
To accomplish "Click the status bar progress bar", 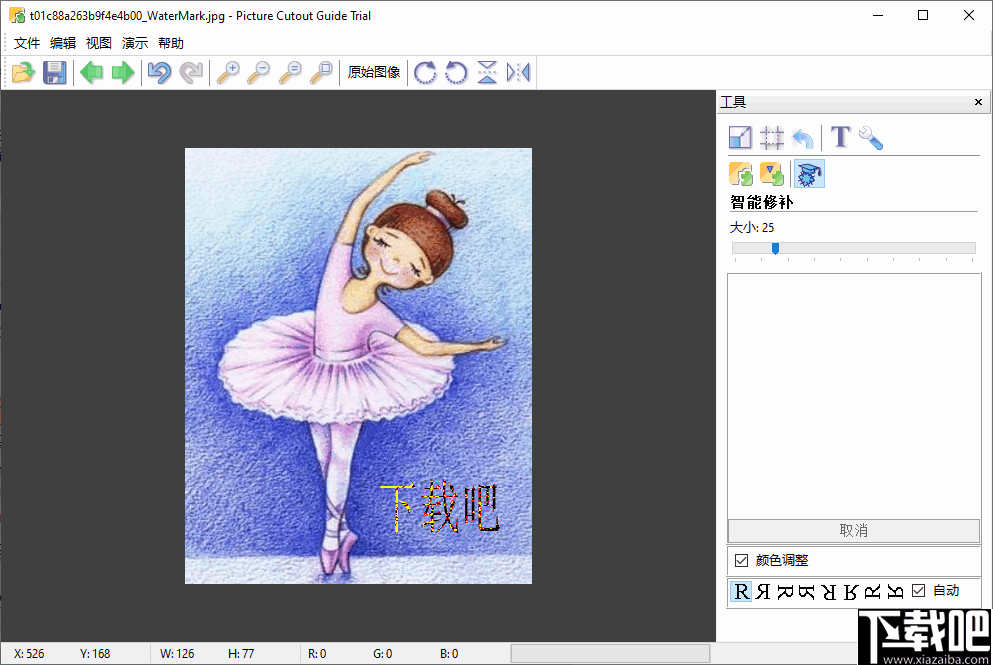I will [610, 654].
